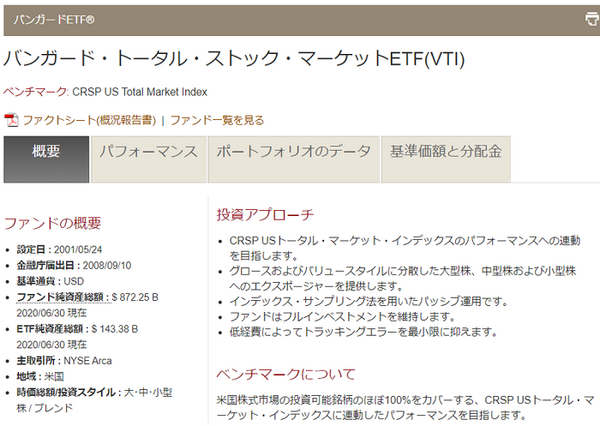
Task: Switch to the ポートフォリオのデータ tab
Action: pyautogui.click(x=293, y=159)
